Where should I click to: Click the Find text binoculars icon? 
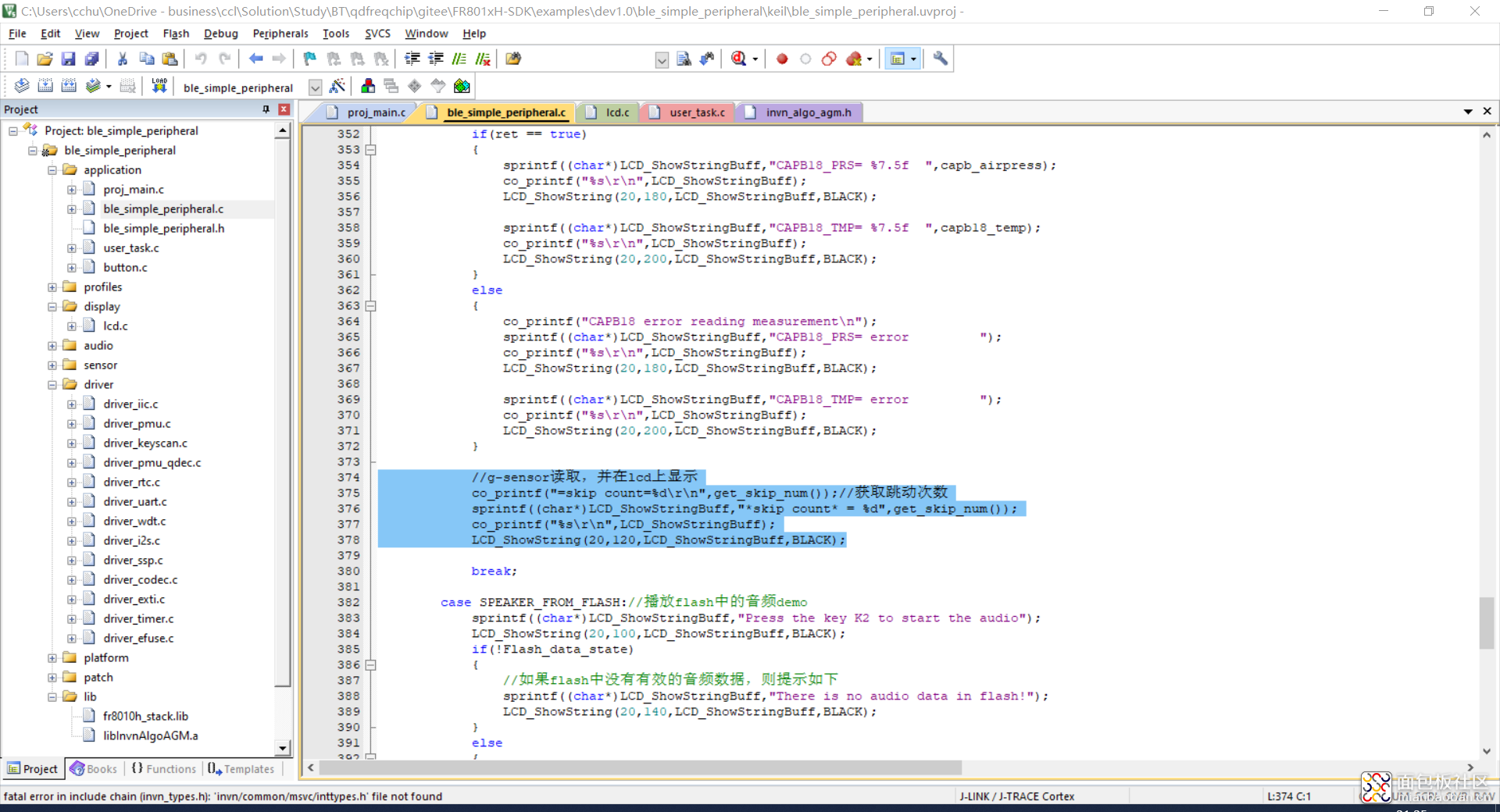(708, 59)
